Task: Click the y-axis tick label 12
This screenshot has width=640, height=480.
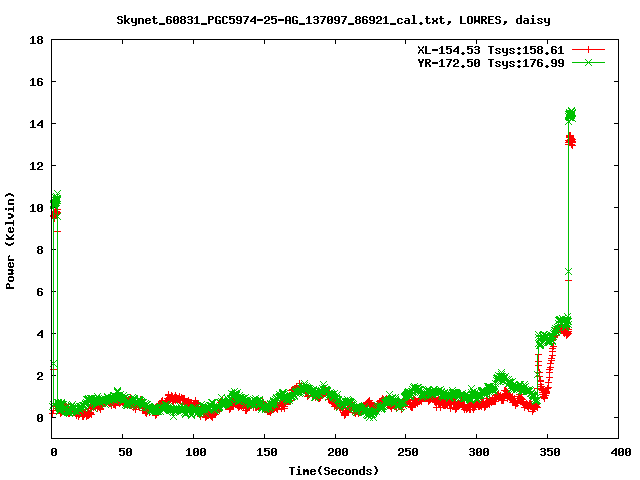Action: click(36, 166)
